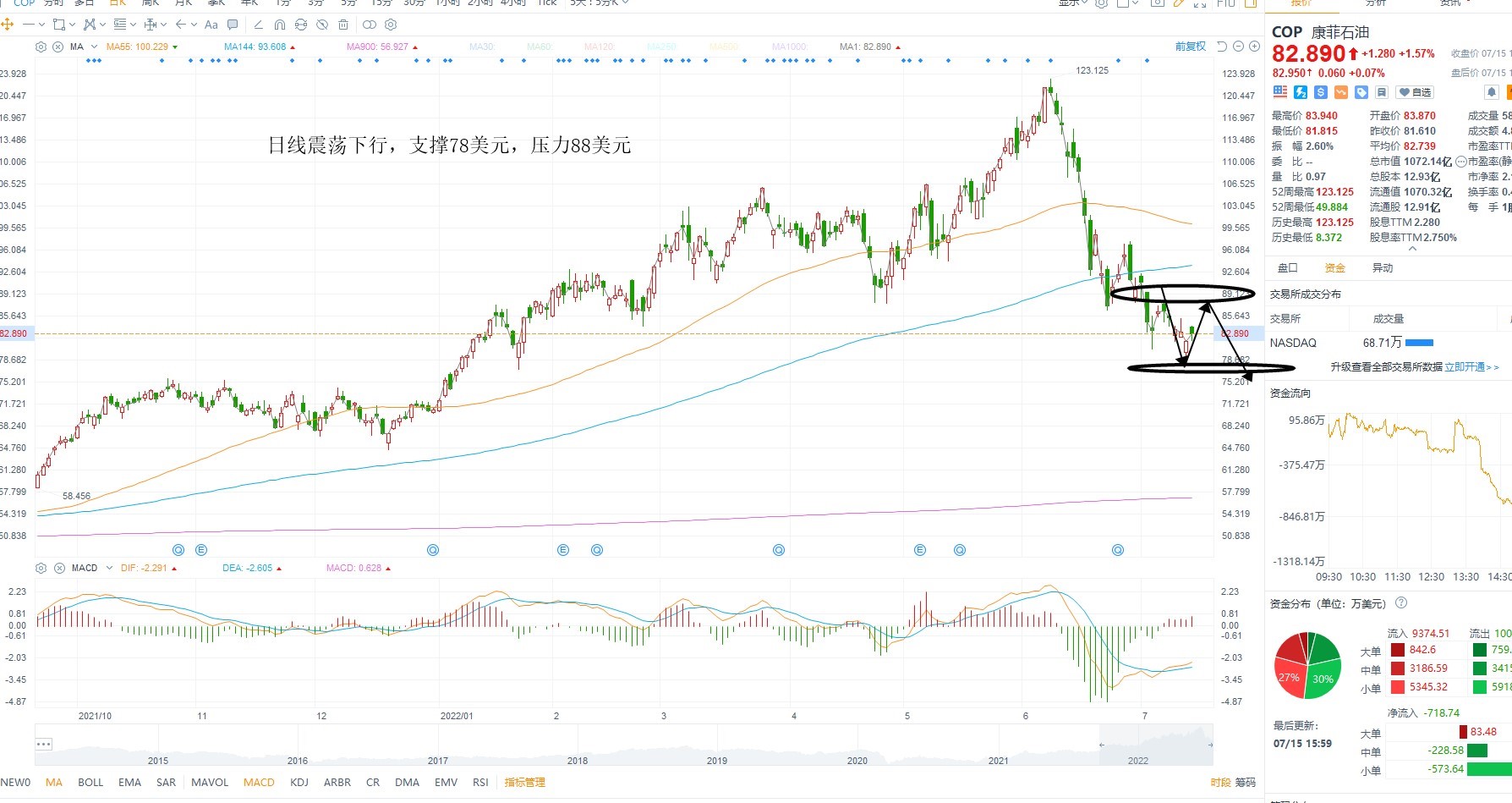Pick the straight line drawing tool
The height and width of the screenshot is (803, 1512).
click(x=29, y=25)
